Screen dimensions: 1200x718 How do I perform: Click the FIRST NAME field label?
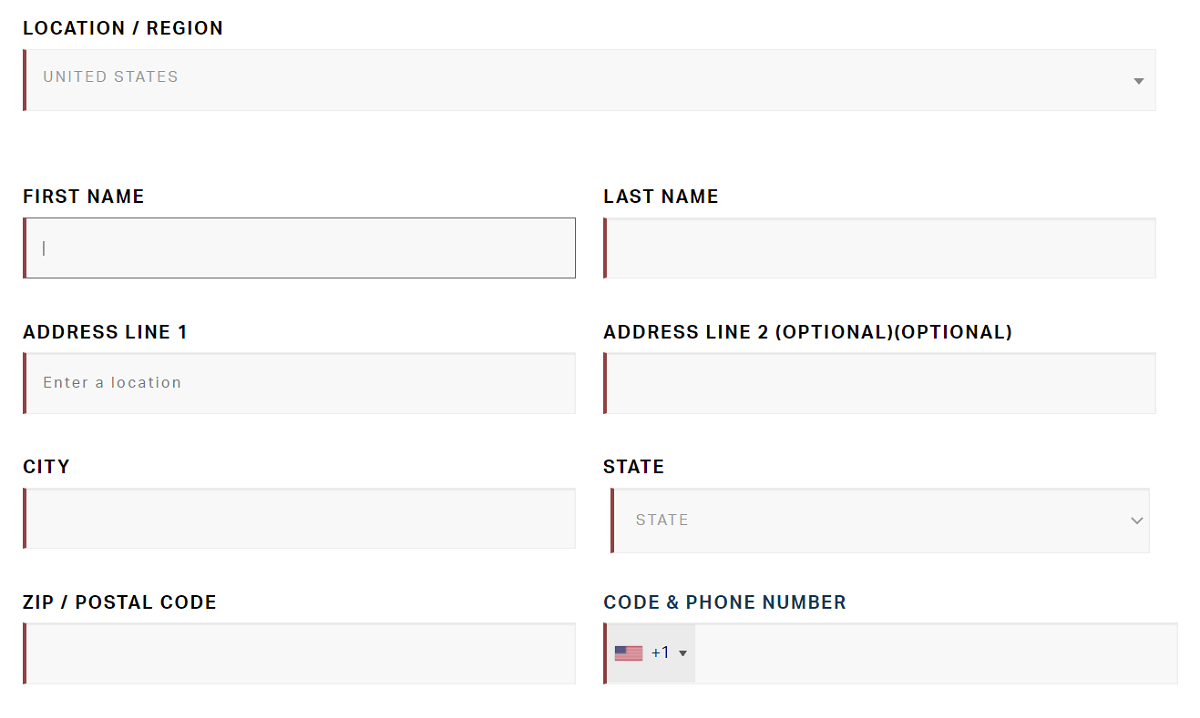pos(83,196)
